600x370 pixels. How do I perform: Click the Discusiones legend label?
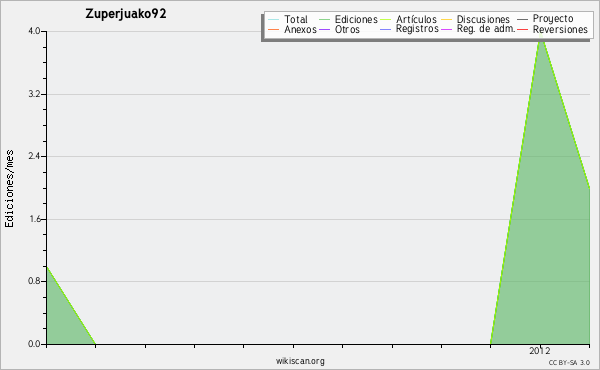pos(483,19)
